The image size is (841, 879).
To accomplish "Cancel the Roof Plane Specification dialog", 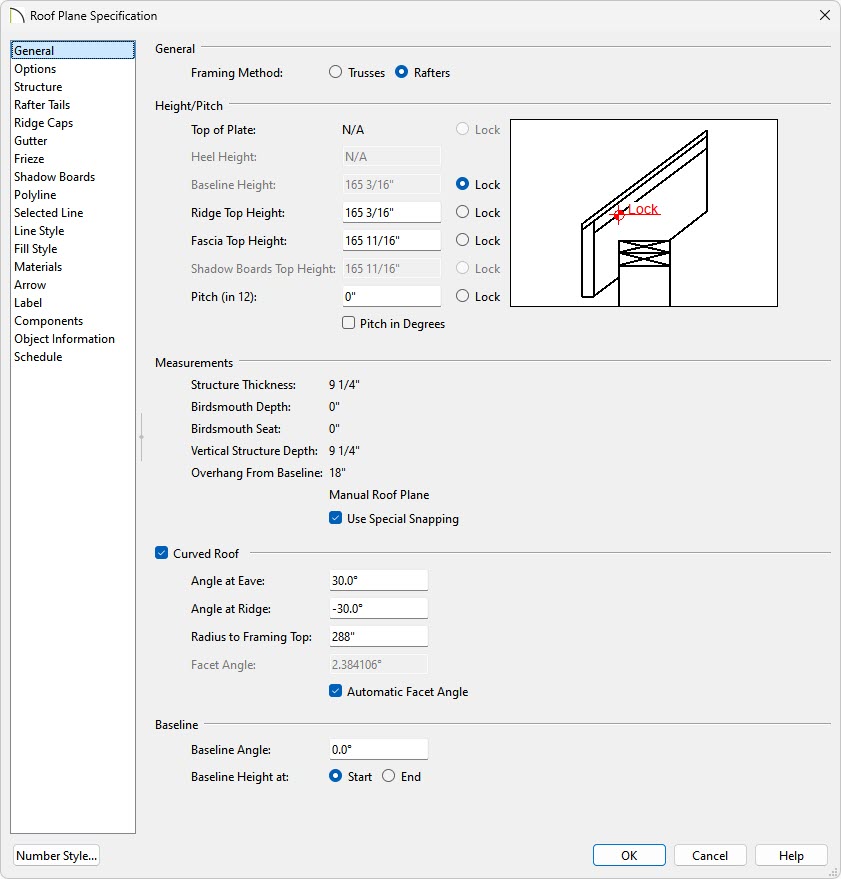I will [710, 855].
